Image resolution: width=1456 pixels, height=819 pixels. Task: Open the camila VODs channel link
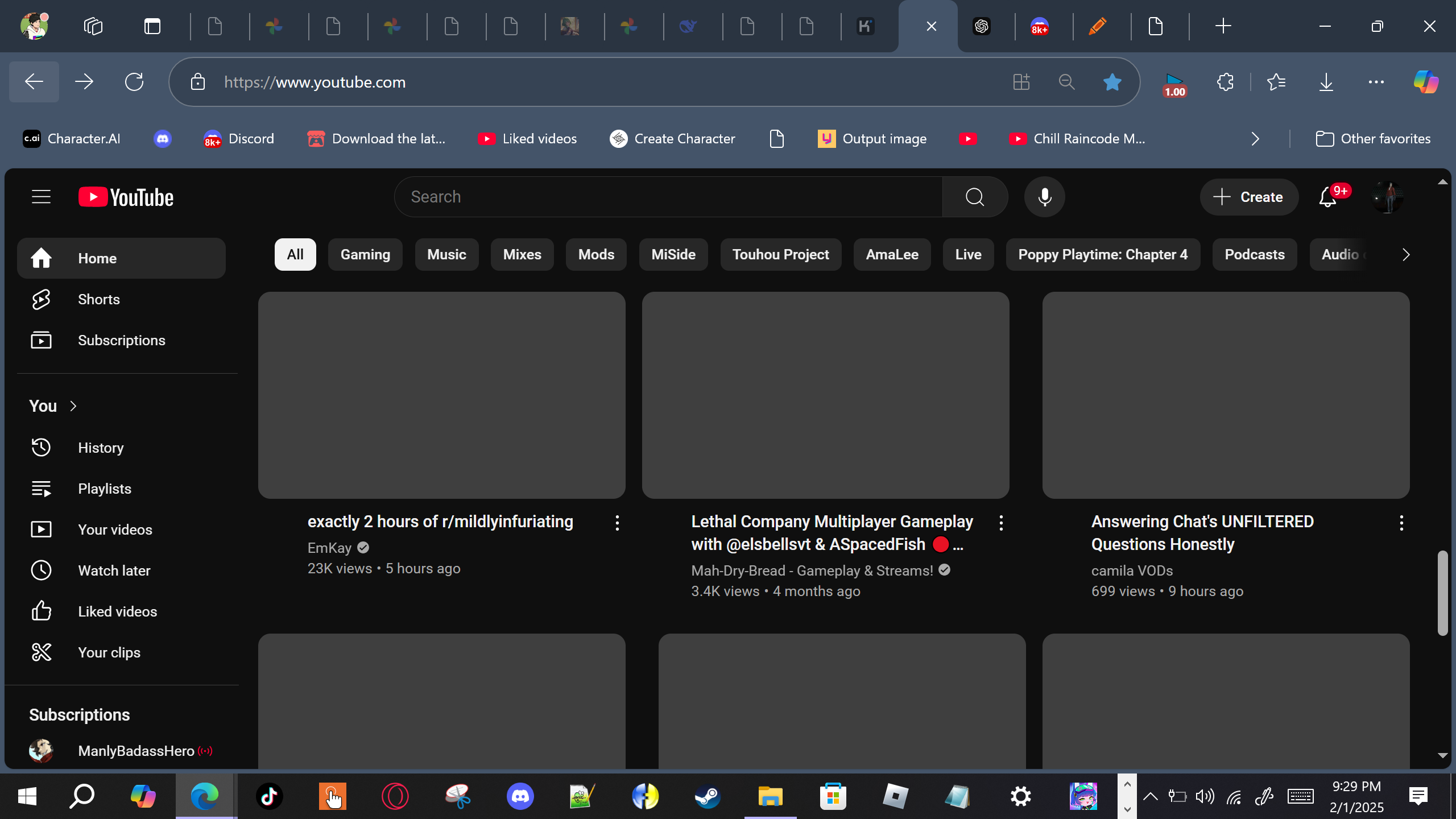pyautogui.click(x=1132, y=570)
